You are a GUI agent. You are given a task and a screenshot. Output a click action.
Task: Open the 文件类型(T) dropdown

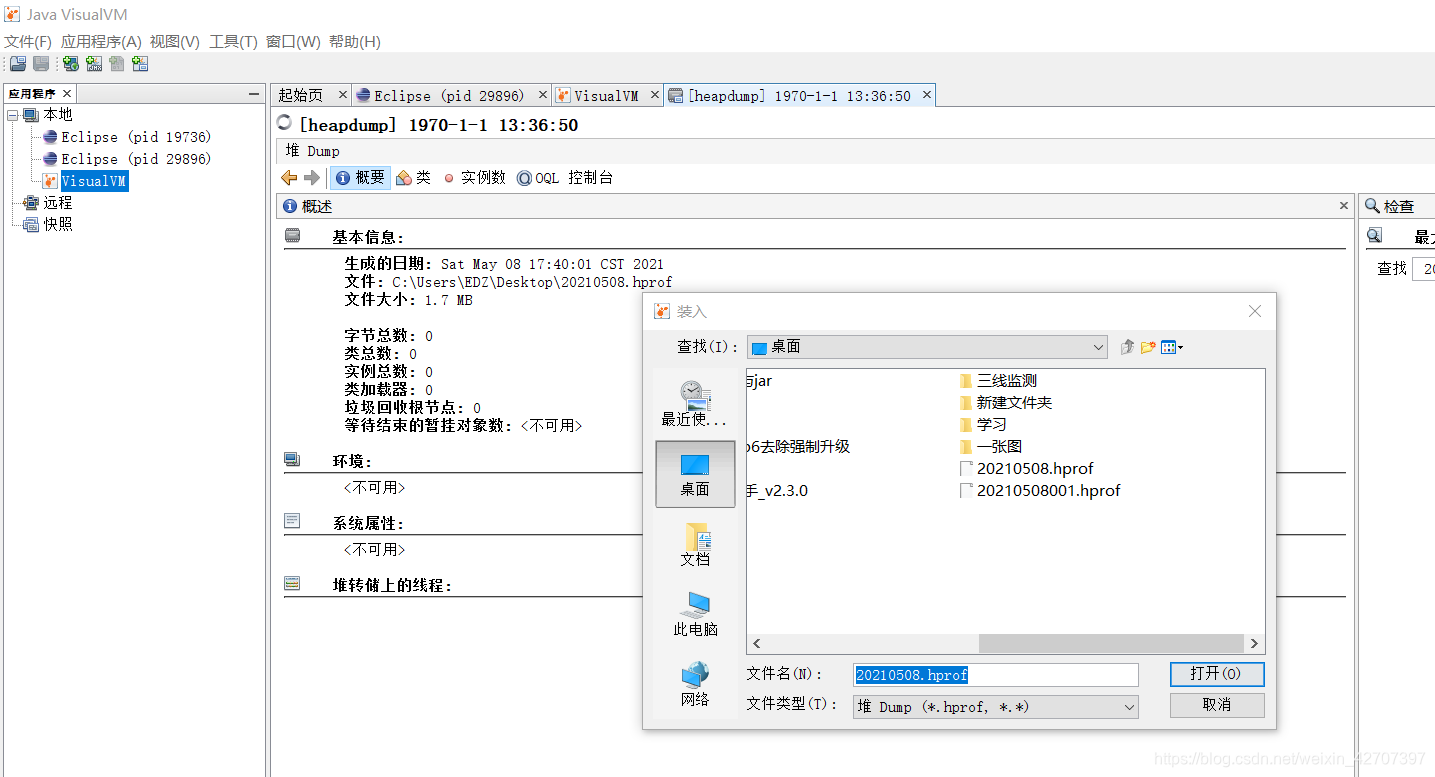(x=996, y=707)
